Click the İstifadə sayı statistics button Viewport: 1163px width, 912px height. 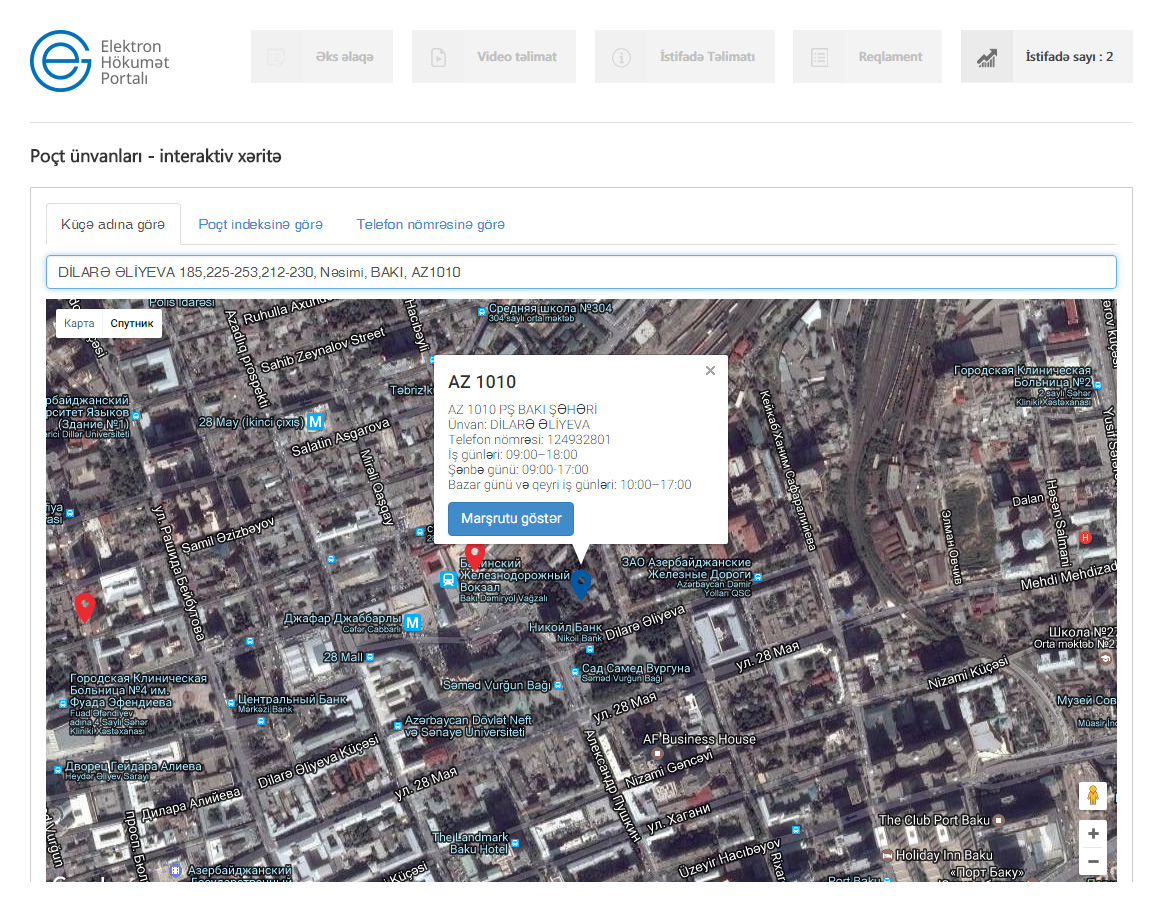pyautogui.click(x=1047, y=56)
